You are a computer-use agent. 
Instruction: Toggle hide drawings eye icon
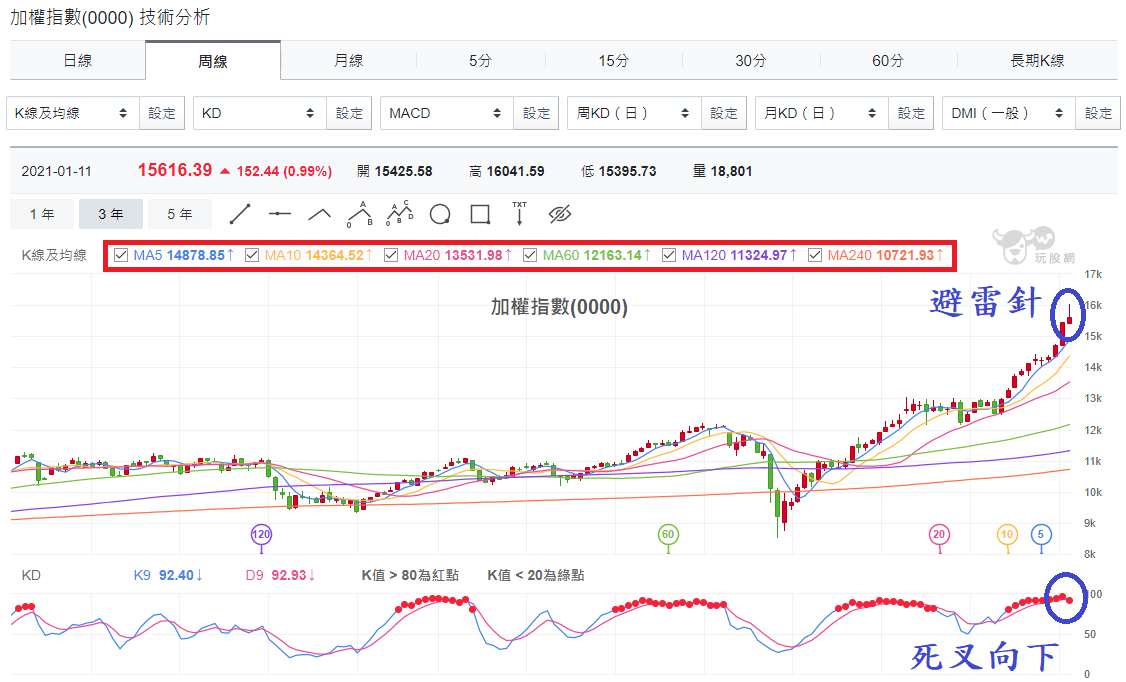(559, 214)
